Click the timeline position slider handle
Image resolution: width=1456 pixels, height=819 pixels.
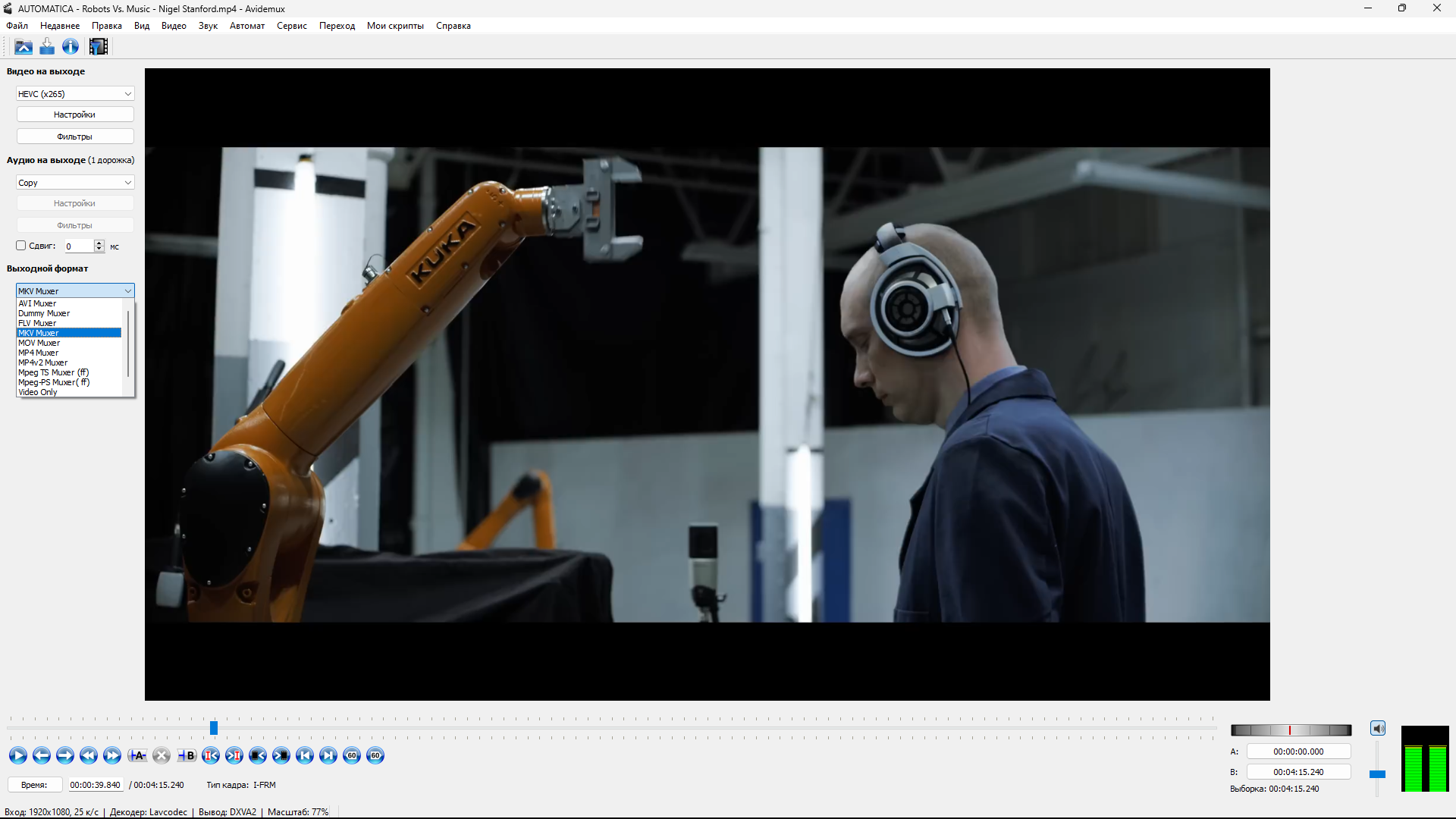tap(214, 728)
